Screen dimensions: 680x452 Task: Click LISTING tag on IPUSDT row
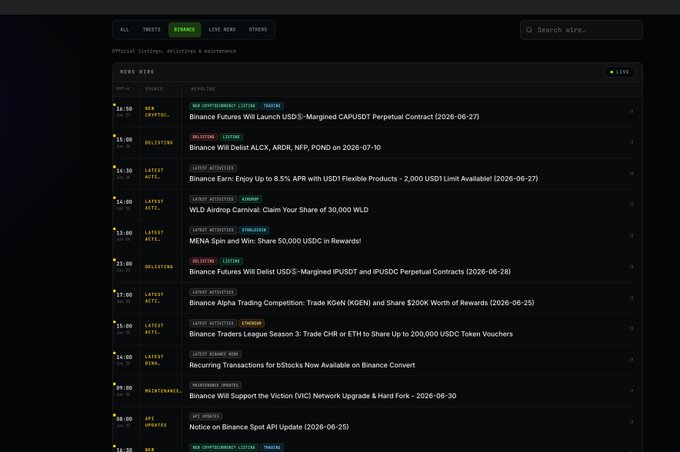pos(231,261)
